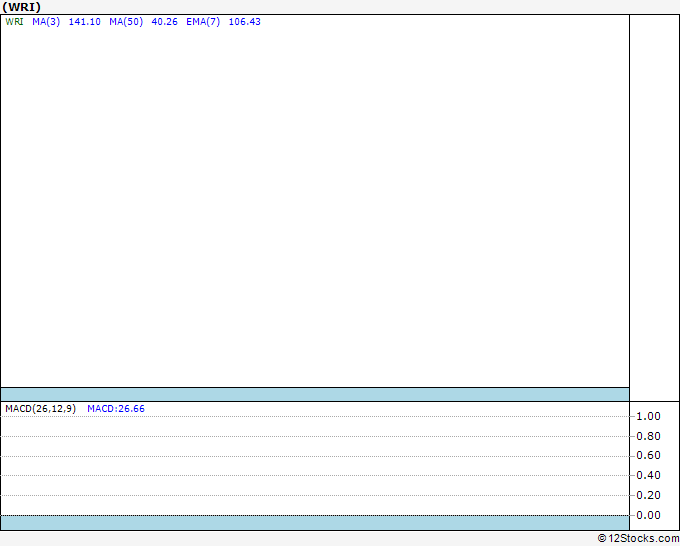Click the 106.43 EMA value

[245, 22]
